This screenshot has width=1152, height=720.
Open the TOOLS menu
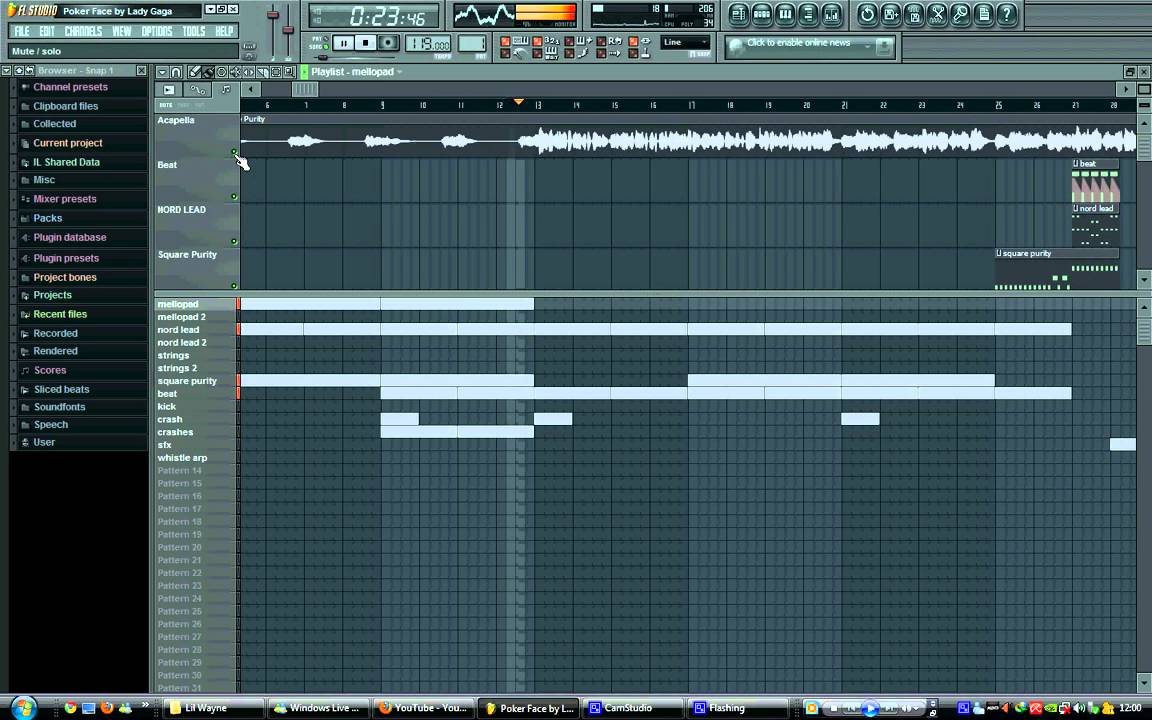(194, 31)
